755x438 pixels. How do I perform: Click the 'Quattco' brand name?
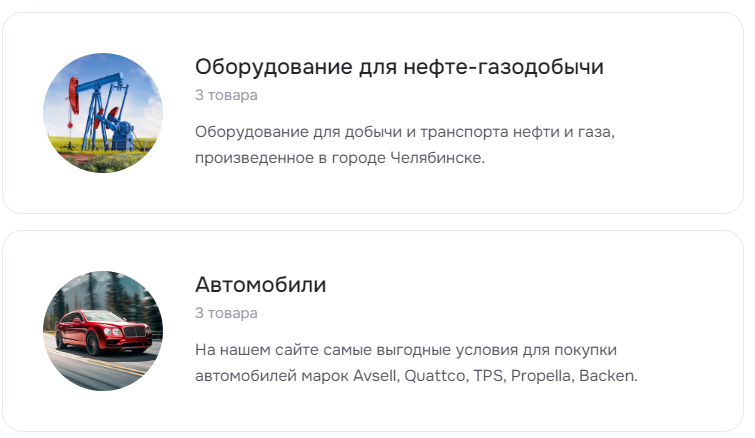(x=436, y=375)
